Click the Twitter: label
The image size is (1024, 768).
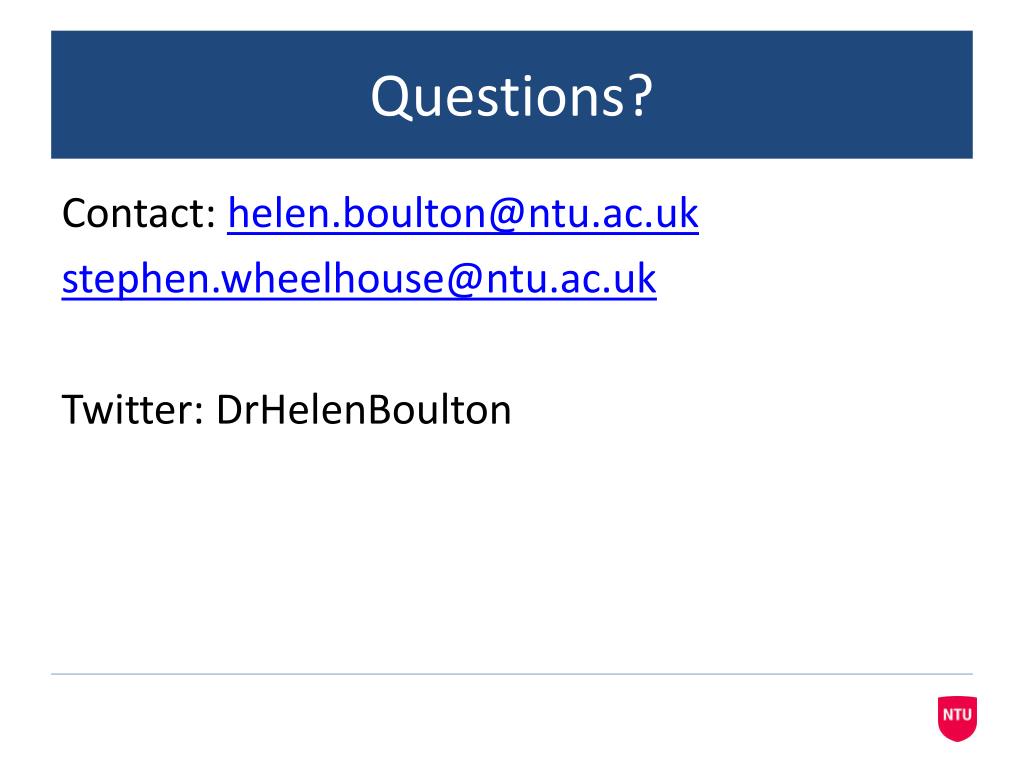click(133, 410)
